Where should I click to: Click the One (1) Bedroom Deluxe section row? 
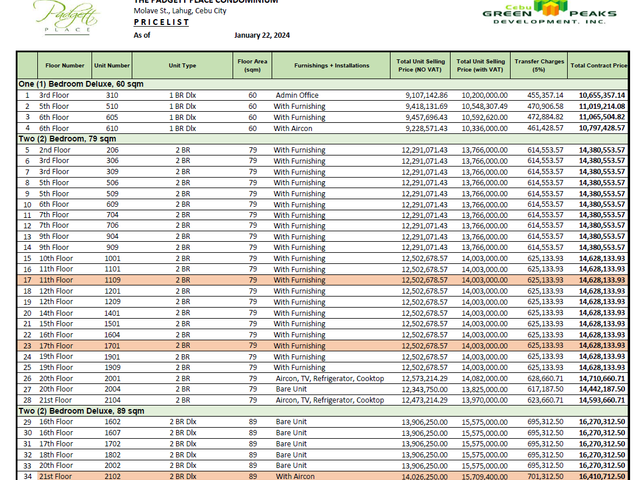tap(322, 84)
